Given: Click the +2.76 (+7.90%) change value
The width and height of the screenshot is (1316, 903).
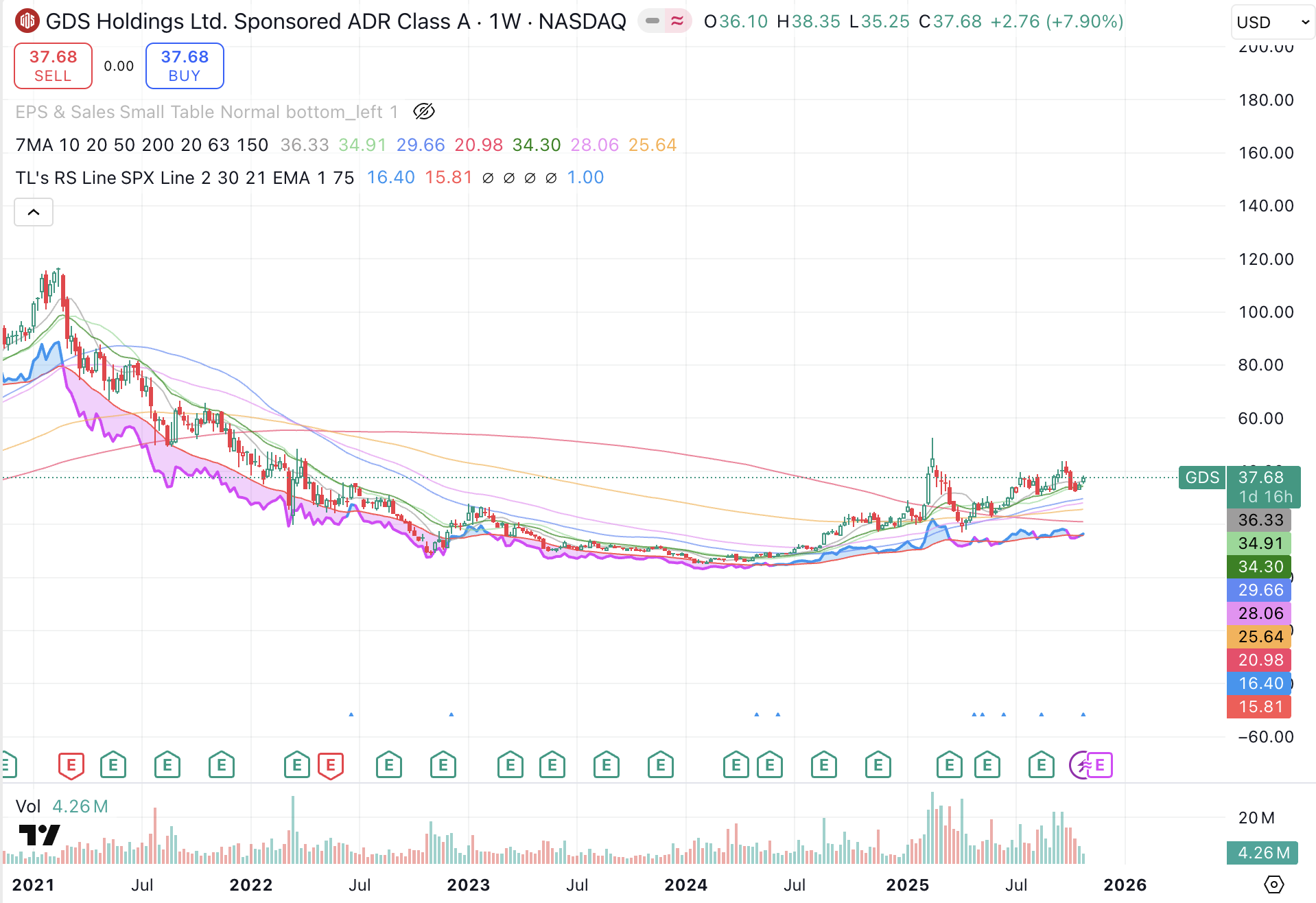Looking at the screenshot, I should click(1057, 21).
